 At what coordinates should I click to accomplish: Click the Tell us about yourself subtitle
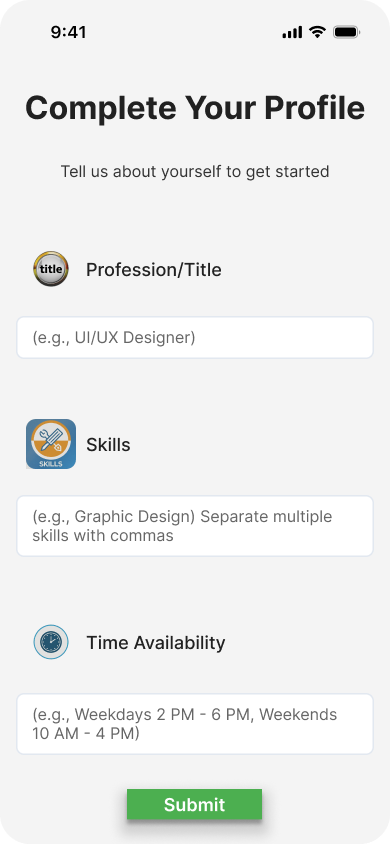(x=195, y=172)
